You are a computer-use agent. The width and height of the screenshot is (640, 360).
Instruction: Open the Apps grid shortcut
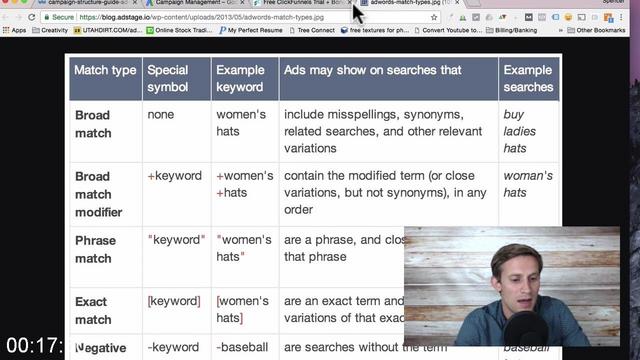14,30
